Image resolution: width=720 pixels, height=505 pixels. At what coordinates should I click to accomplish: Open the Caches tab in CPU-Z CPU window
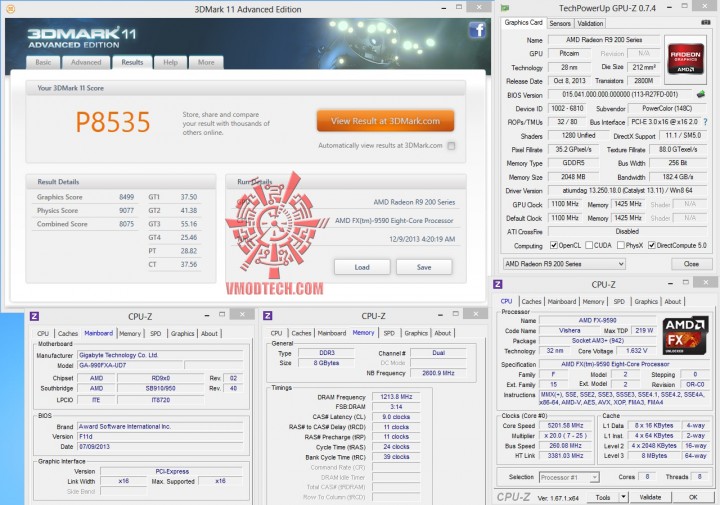[x=531, y=302]
